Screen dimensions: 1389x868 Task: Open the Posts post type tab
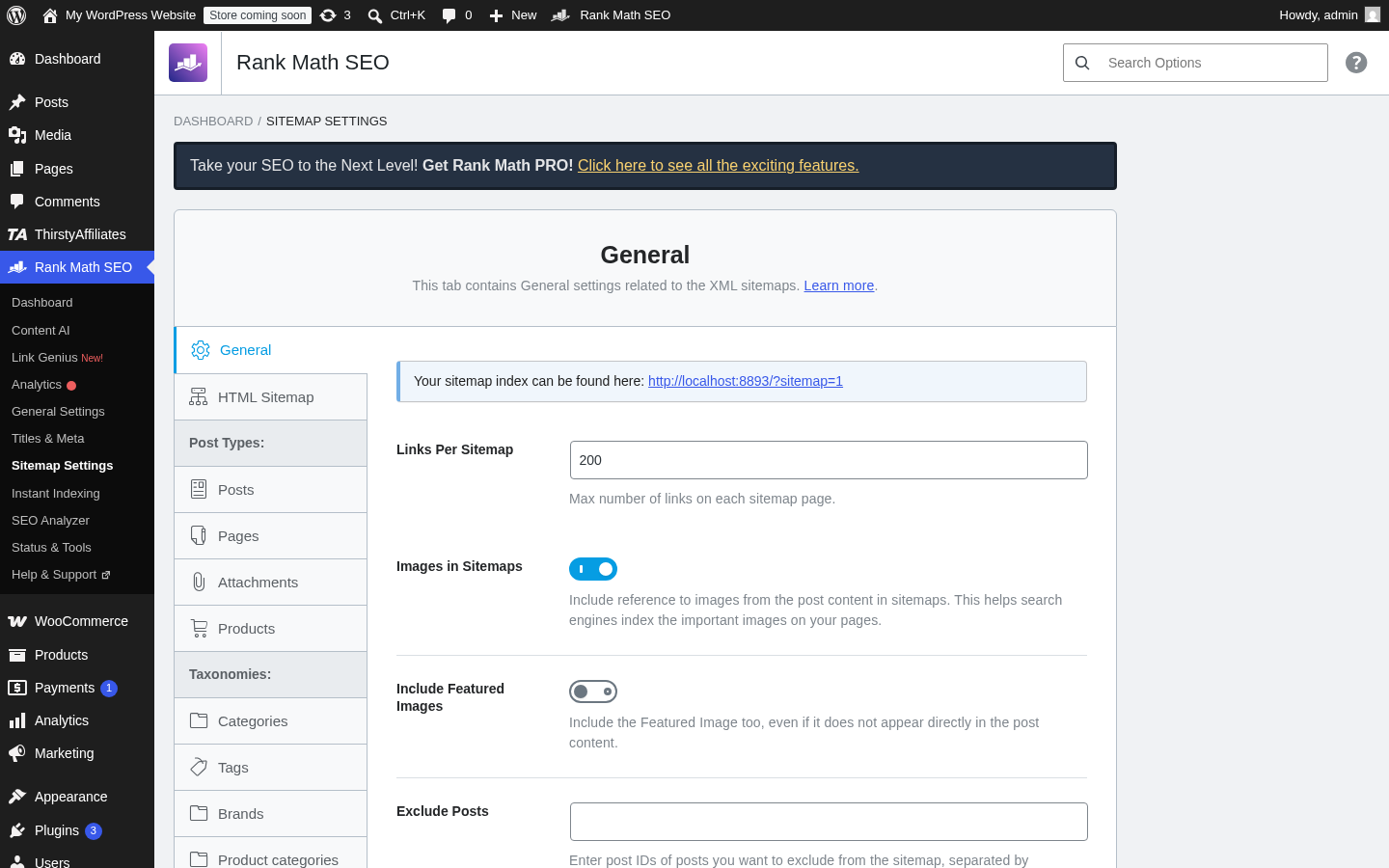click(271, 489)
